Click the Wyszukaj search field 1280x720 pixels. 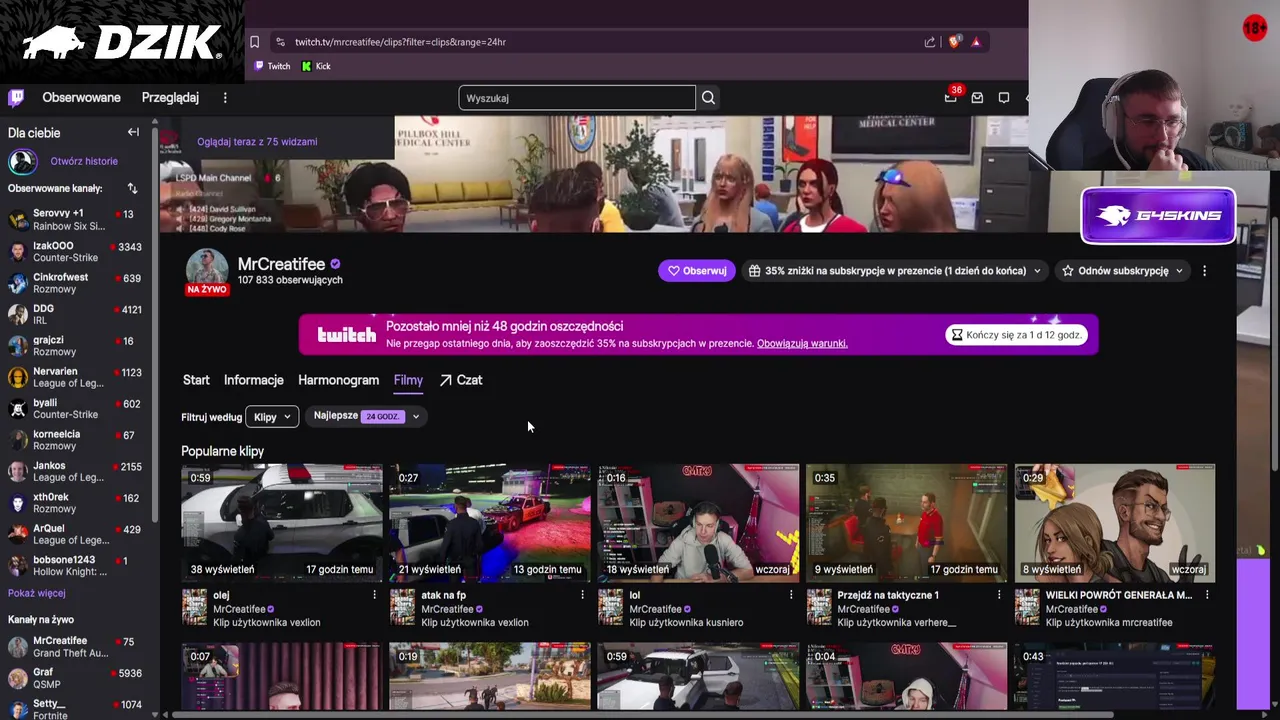[577, 98]
